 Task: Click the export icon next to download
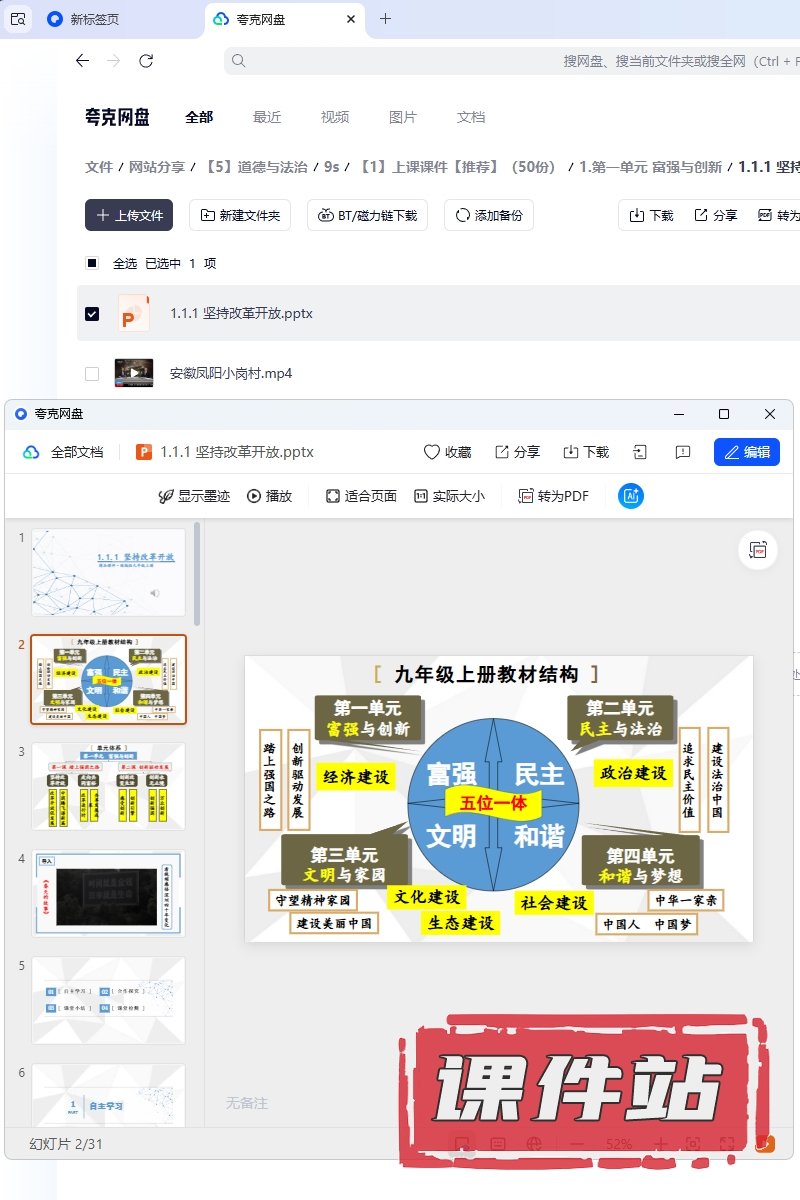point(640,452)
